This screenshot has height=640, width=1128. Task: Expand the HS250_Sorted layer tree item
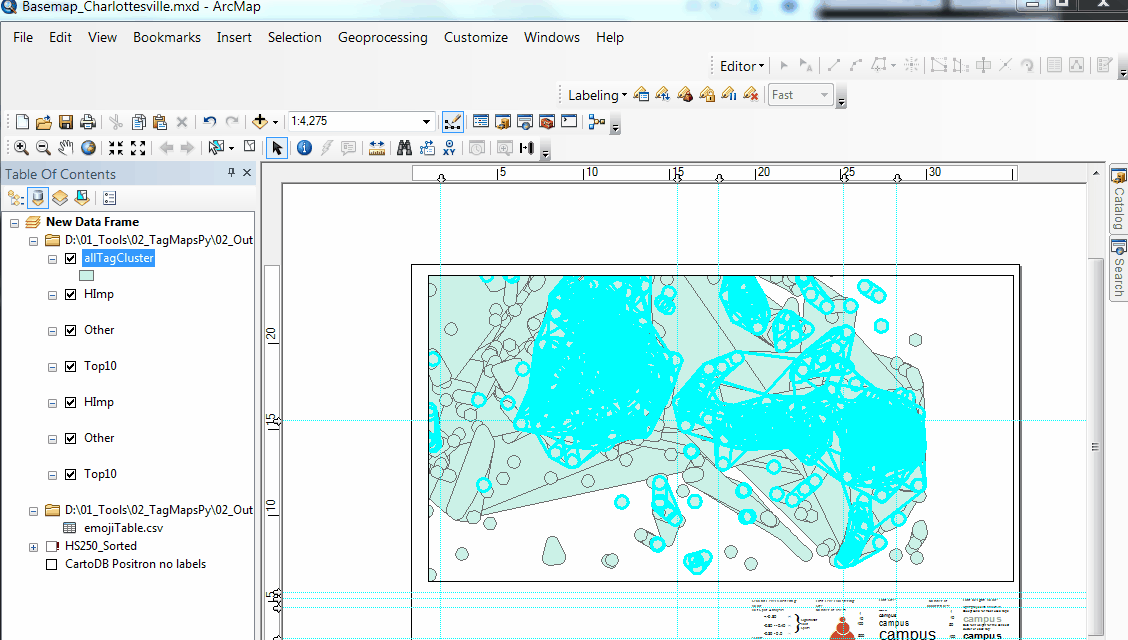33,546
